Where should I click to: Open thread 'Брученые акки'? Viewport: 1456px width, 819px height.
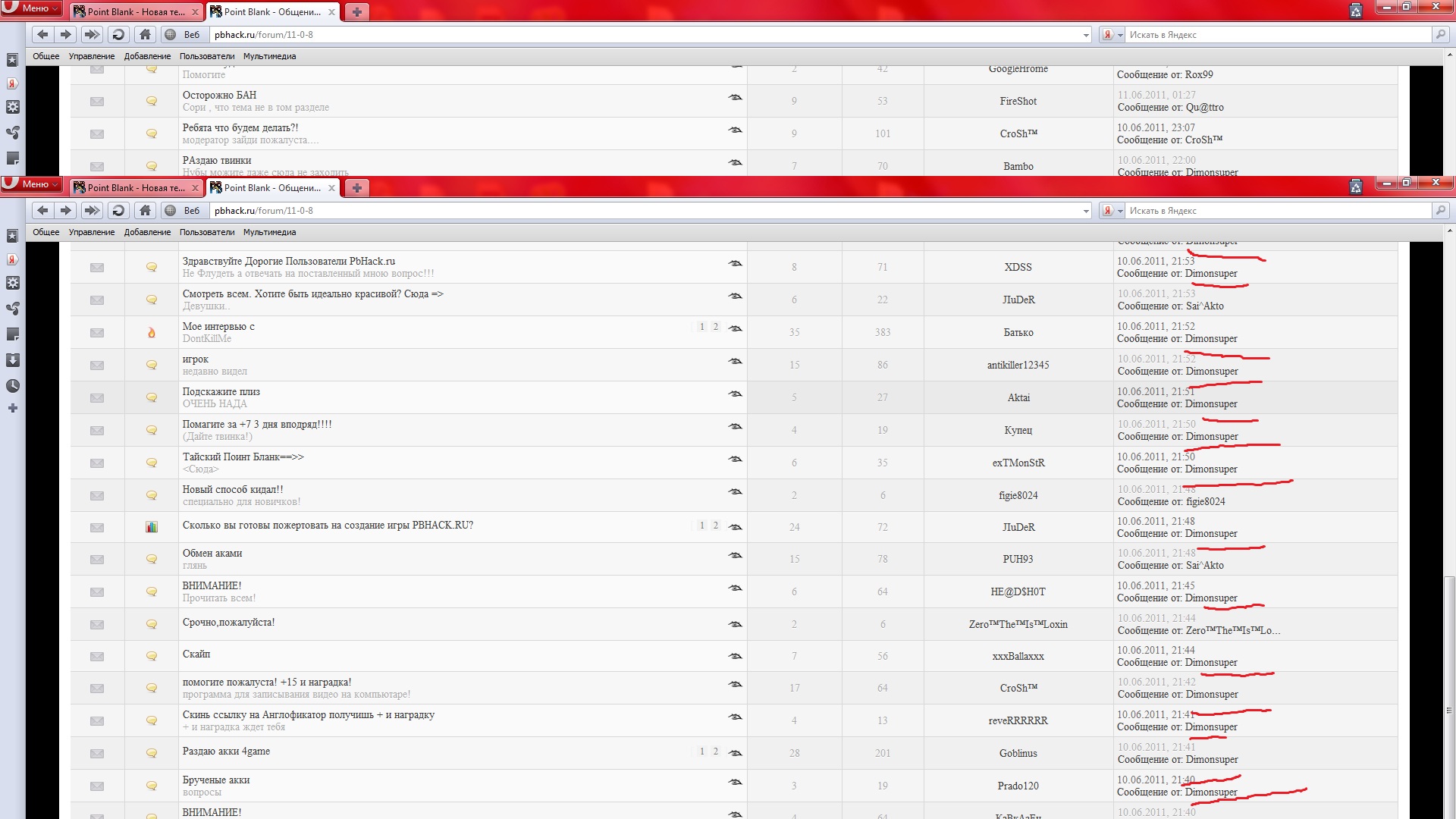click(x=216, y=780)
